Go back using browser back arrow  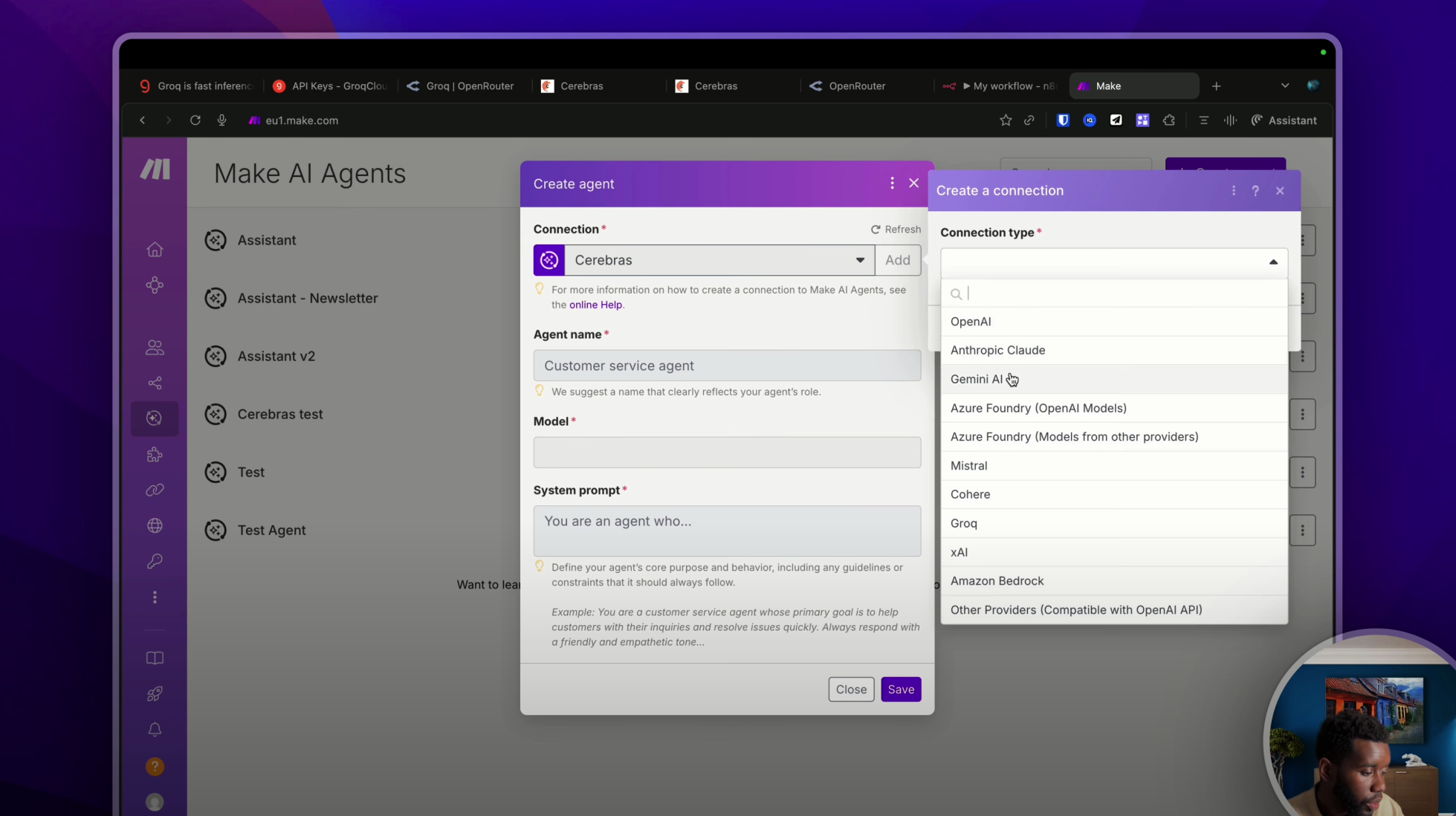coord(143,120)
